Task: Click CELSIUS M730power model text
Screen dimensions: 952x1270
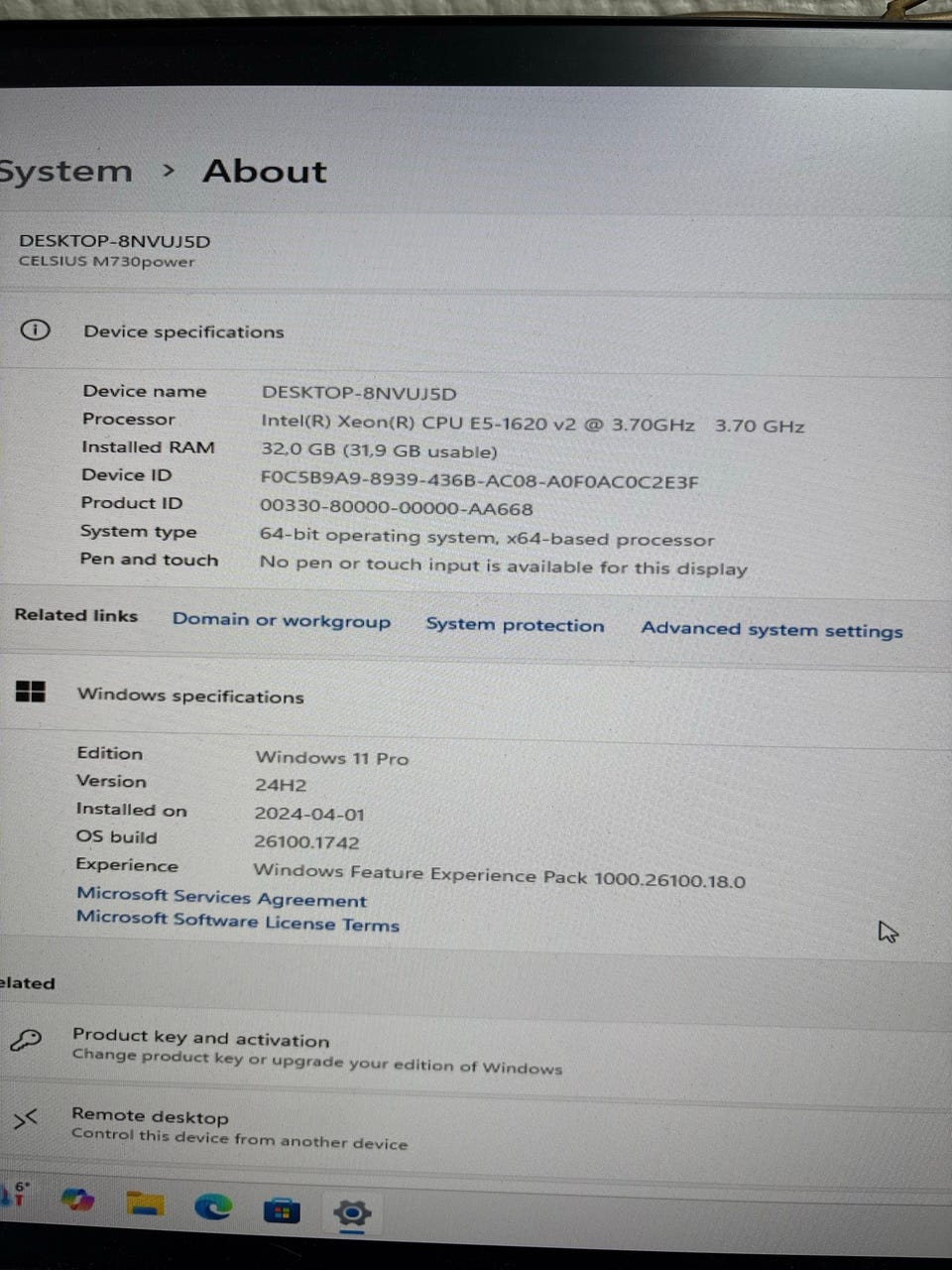Action: 107,262
